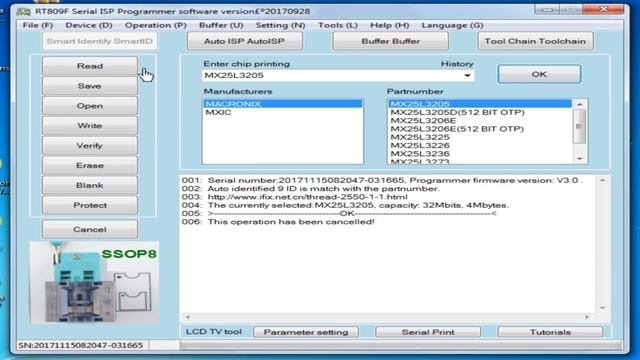
Task: Click the Partnumber list scrollbar thumb
Action: point(580,127)
